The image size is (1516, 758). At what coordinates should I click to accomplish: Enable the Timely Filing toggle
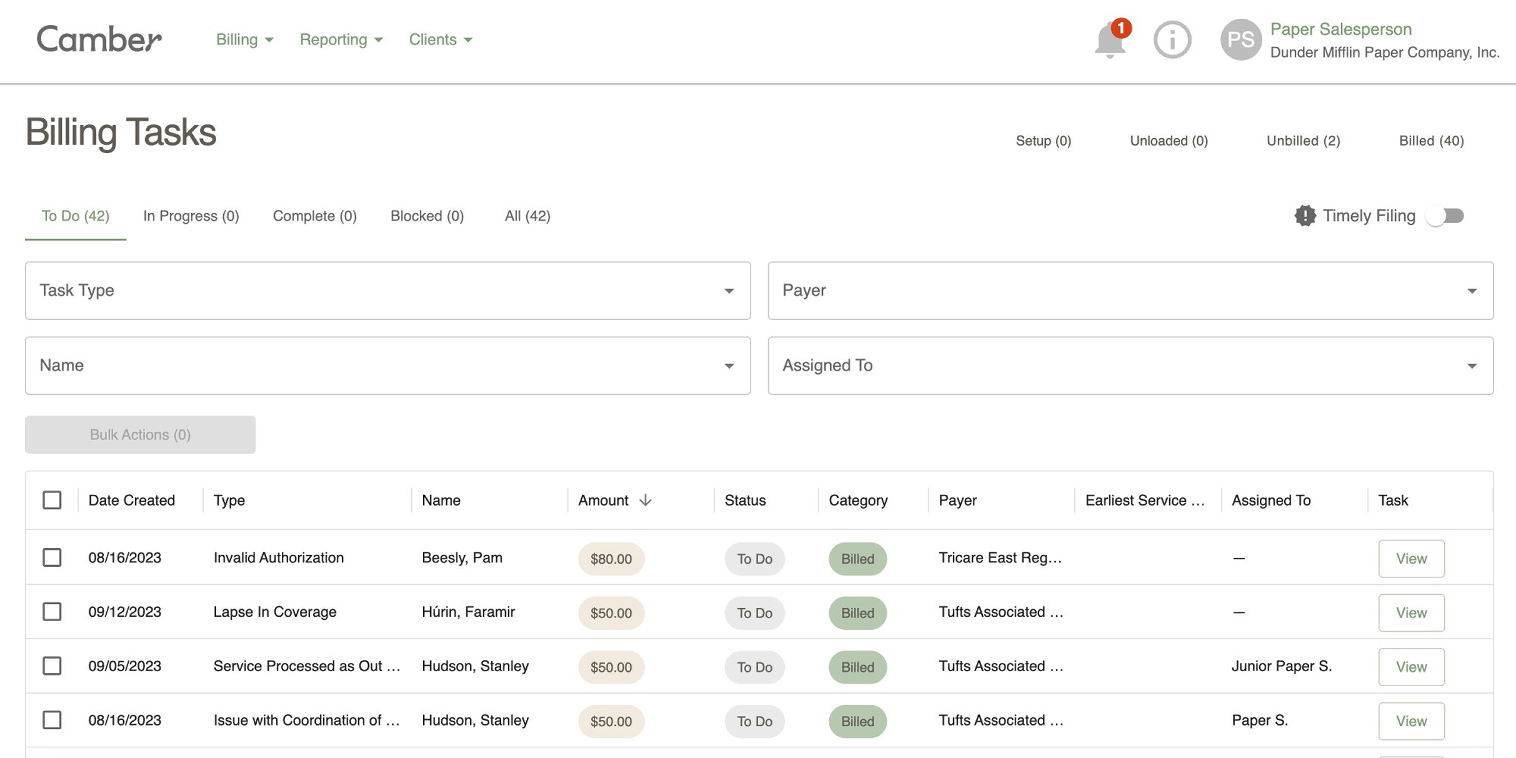[1444, 215]
